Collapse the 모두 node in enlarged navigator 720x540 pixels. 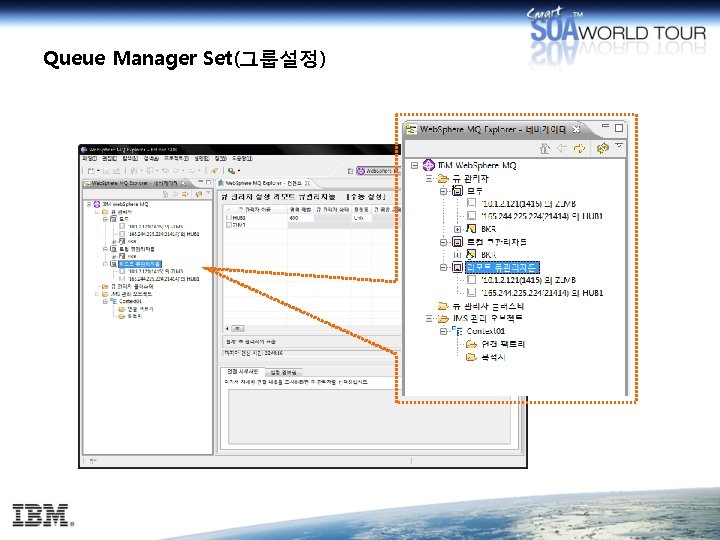444,191
